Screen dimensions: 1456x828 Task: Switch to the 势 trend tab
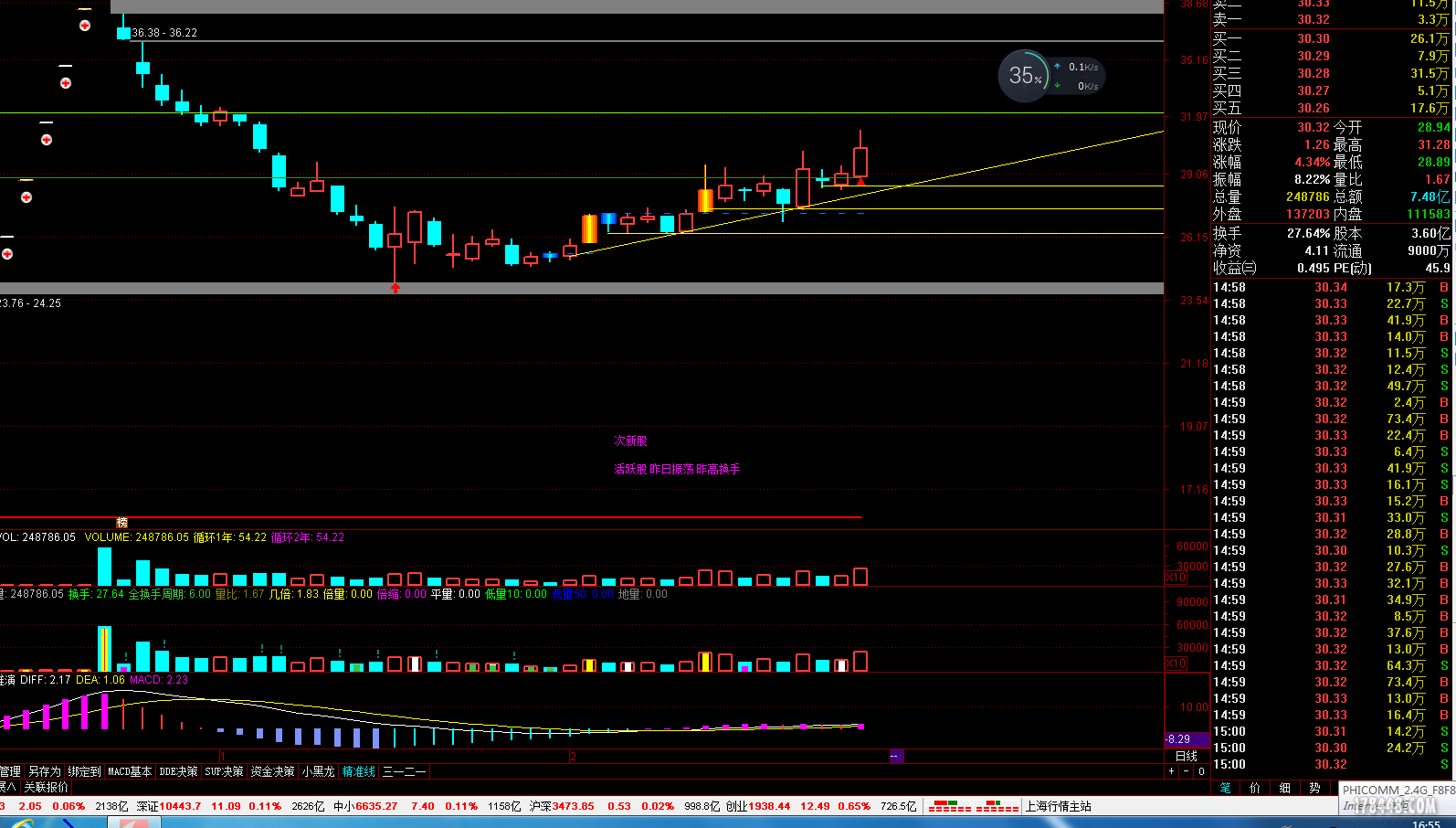[x=1314, y=788]
